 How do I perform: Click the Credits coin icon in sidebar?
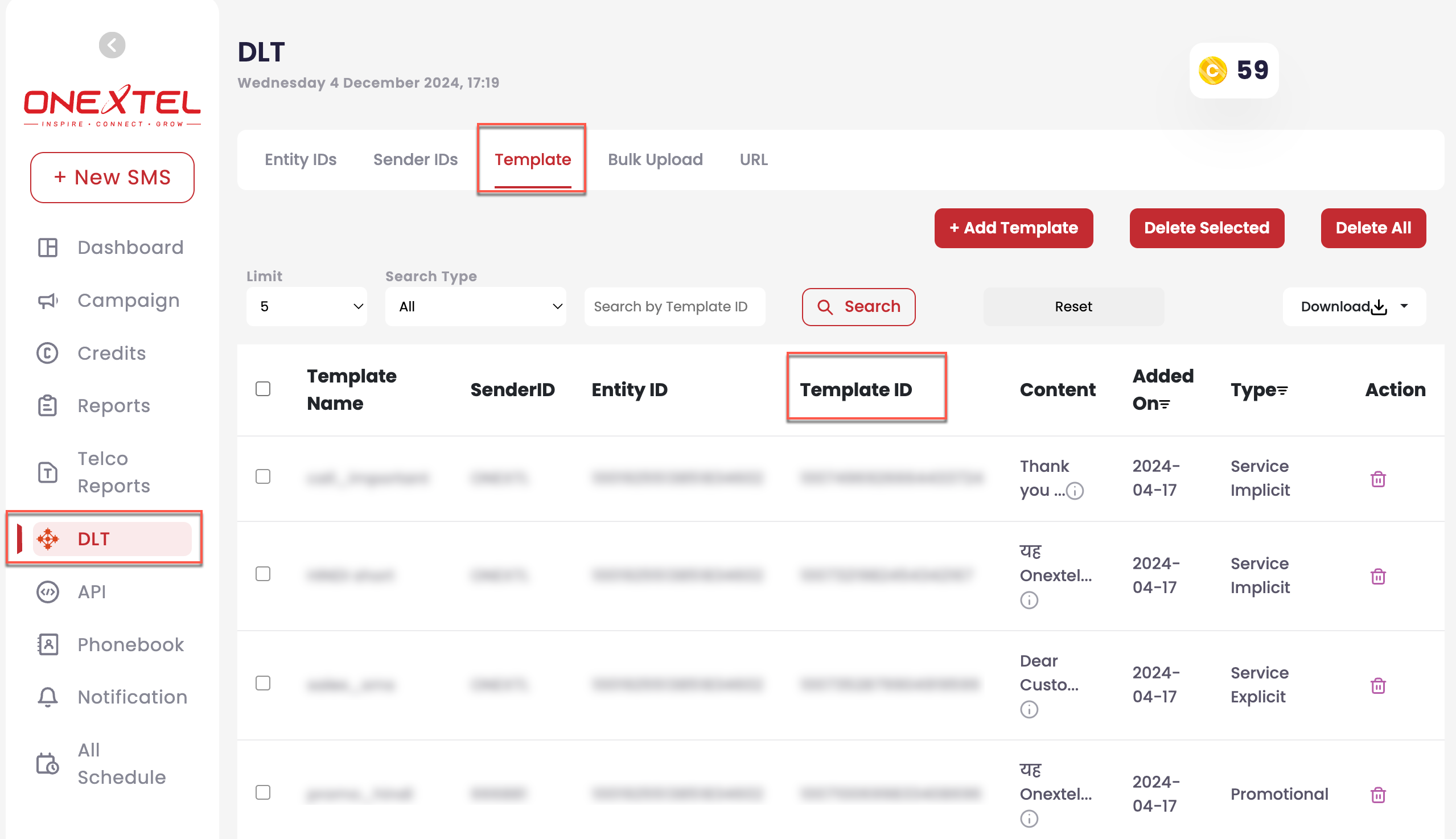[48, 353]
